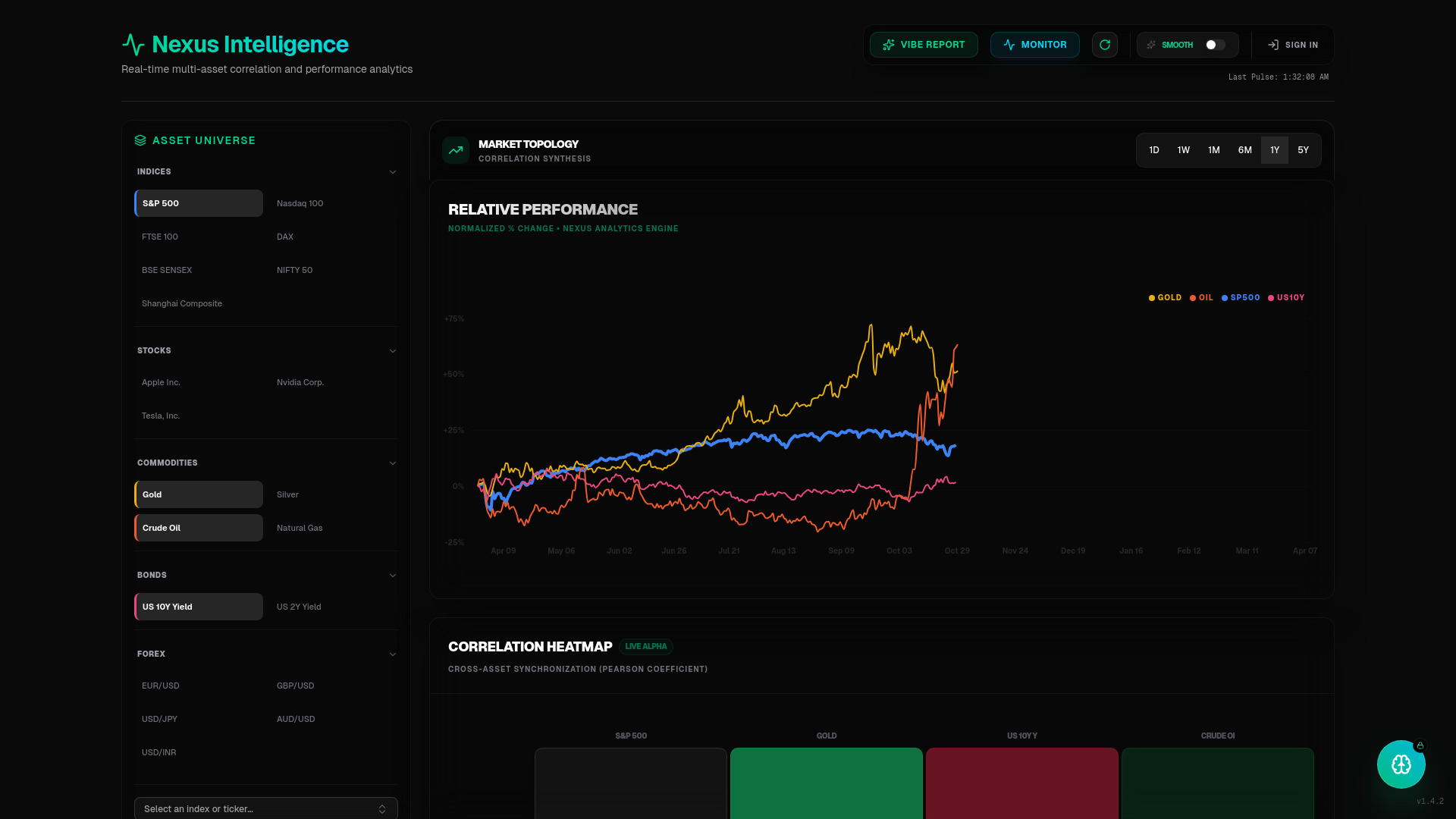Screen dimensions: 1456x819
Task: Enable Natural Gas commodity
Action: tap(334, 528)
